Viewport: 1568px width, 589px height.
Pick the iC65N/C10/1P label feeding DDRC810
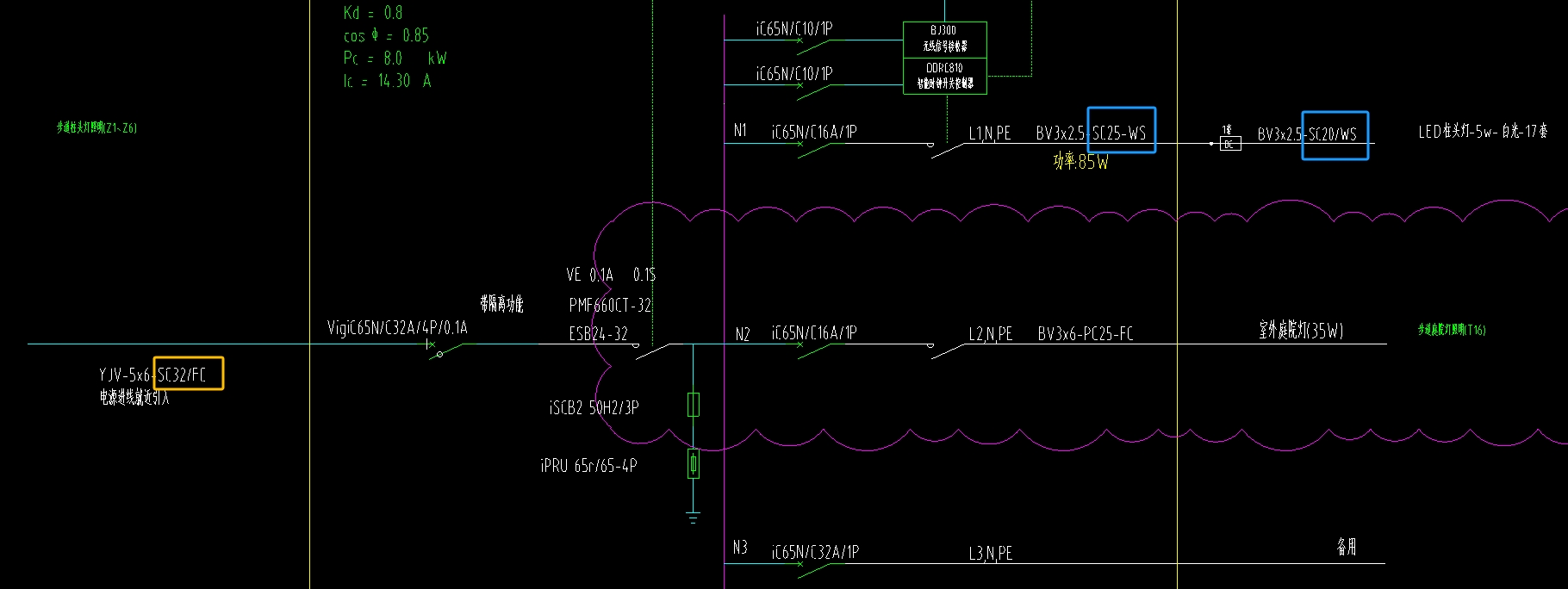(794, 74)
